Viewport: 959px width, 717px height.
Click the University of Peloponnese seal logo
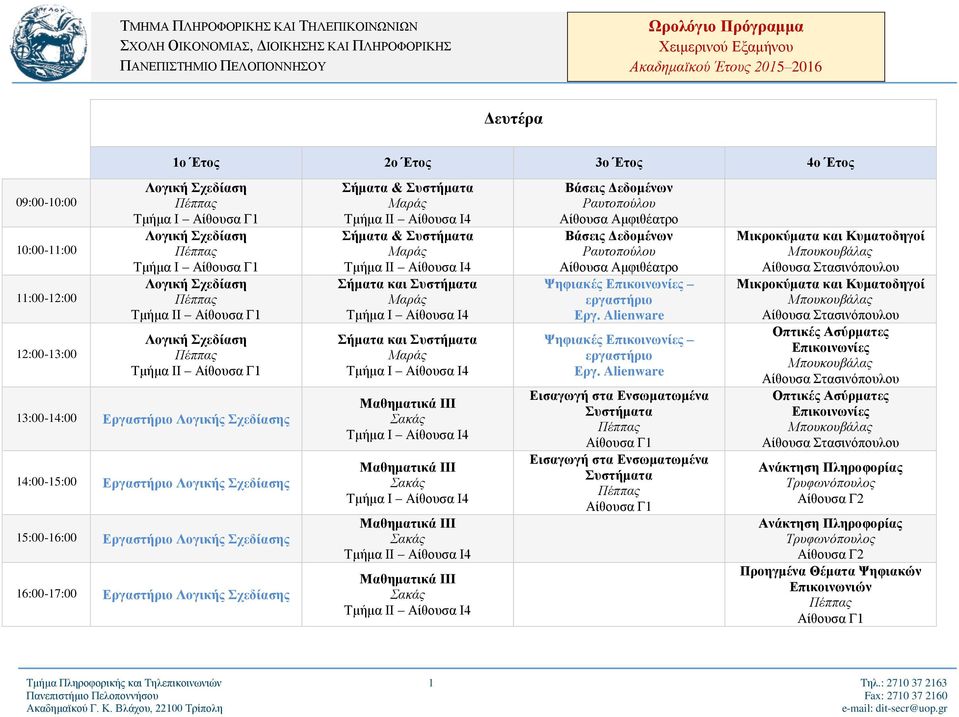48,43
